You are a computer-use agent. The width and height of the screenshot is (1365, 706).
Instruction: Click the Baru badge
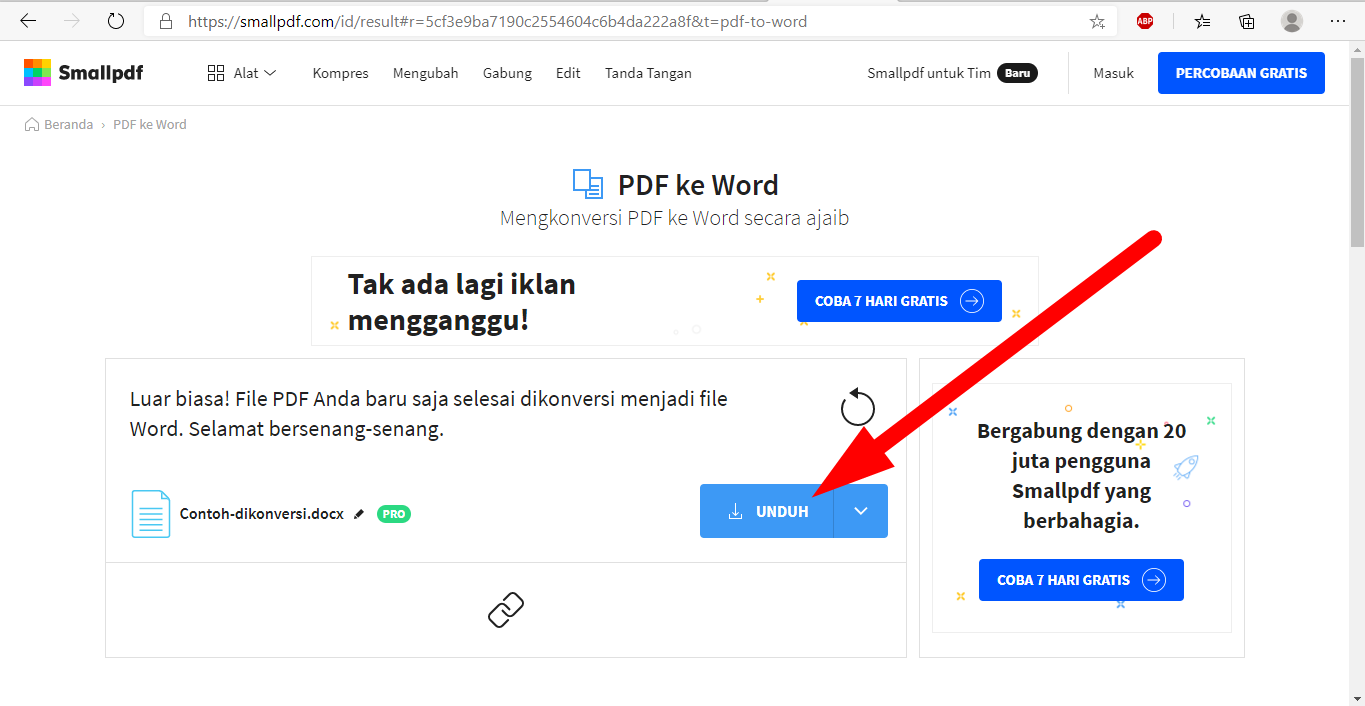1017,73
